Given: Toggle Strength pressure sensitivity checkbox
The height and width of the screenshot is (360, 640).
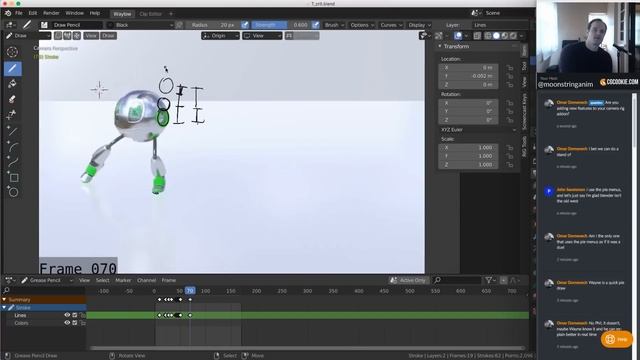Looking at the screenshot, I should tap(316, 25).
